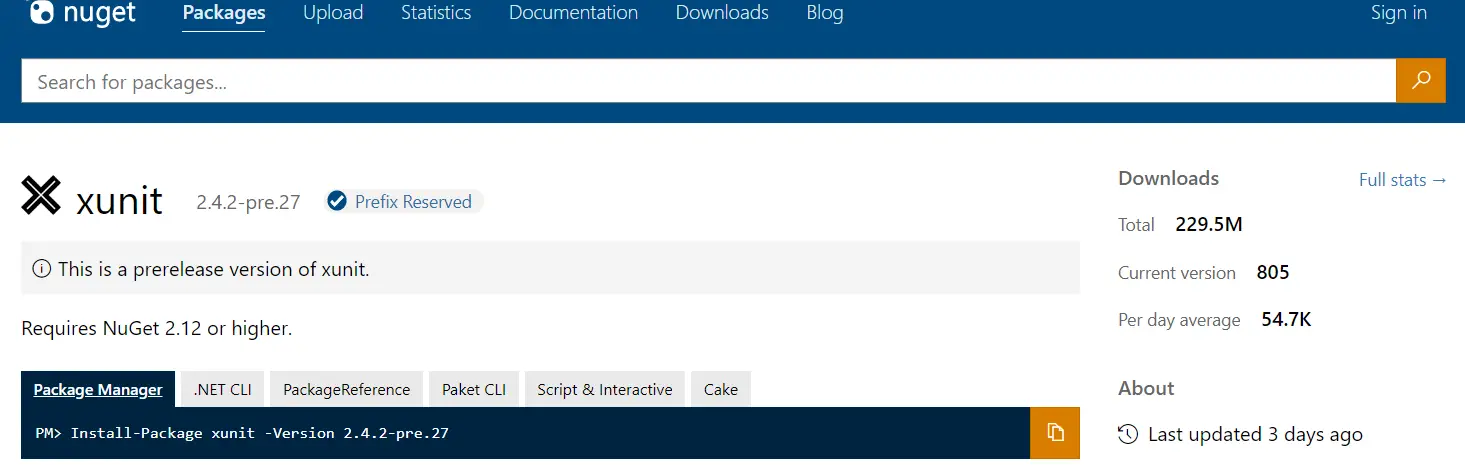Click the Sign in link
The width and height of the screenshot is (1465, 465).
coord(1398,13)
